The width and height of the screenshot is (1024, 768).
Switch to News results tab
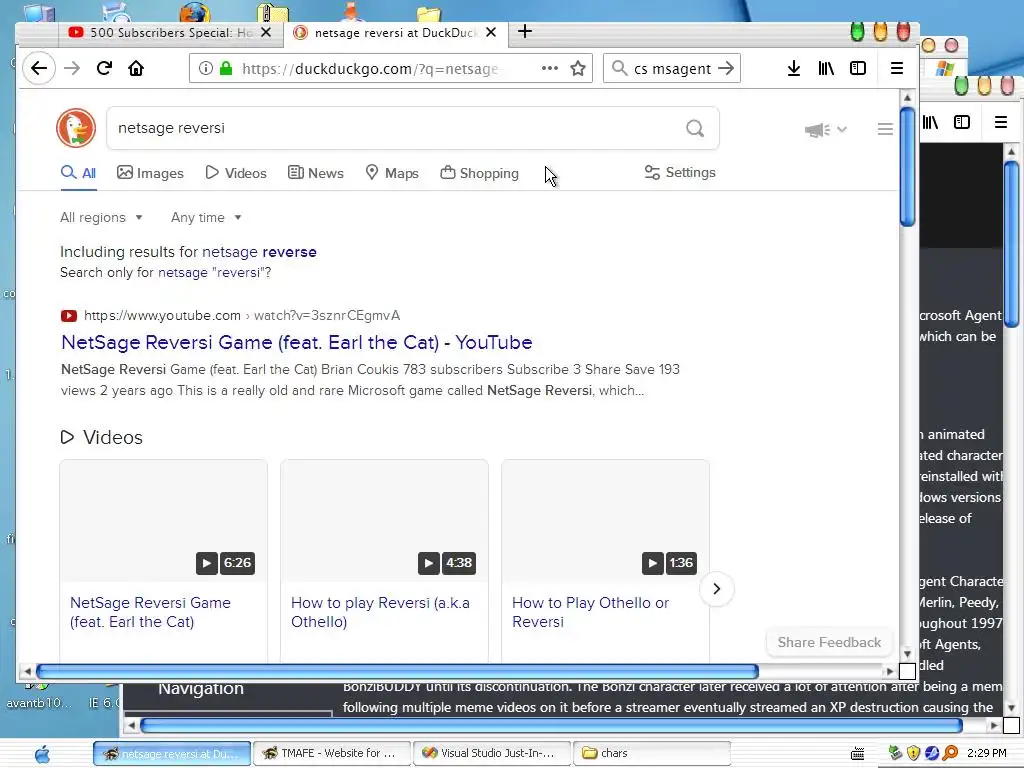(x=316, y=173)
